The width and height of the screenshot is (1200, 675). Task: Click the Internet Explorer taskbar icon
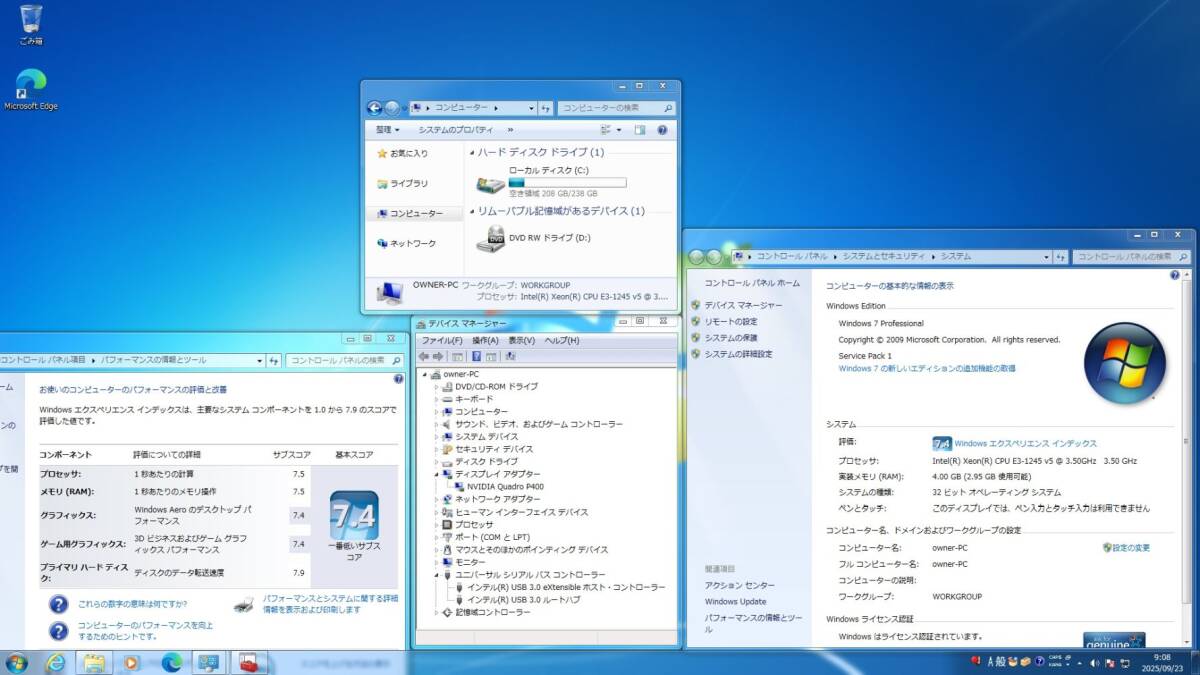[x=55, y=662]
